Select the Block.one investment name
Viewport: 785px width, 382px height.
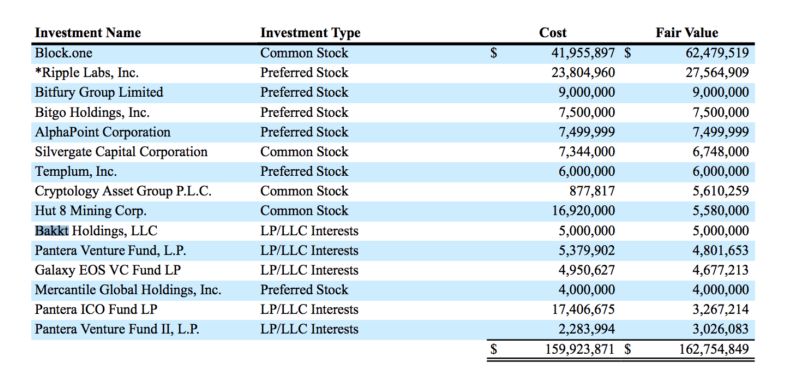point(64,53)
